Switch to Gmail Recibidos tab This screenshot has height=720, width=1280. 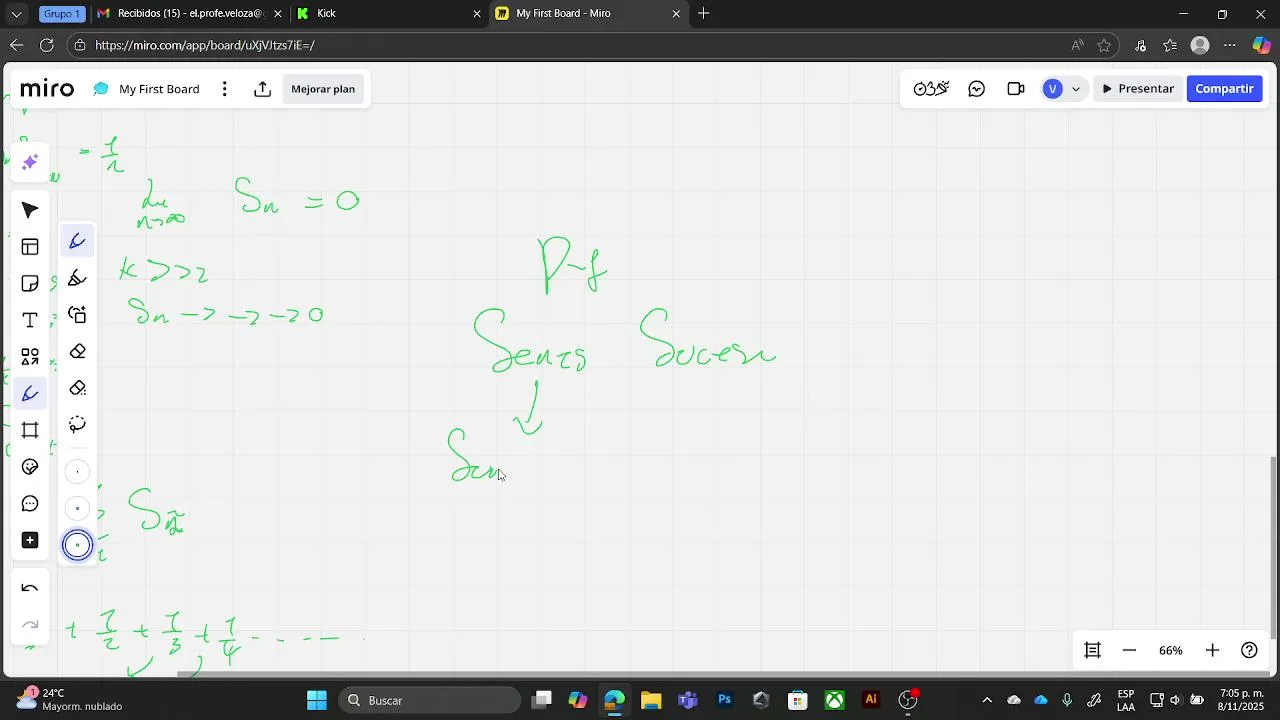pos(190,13)
